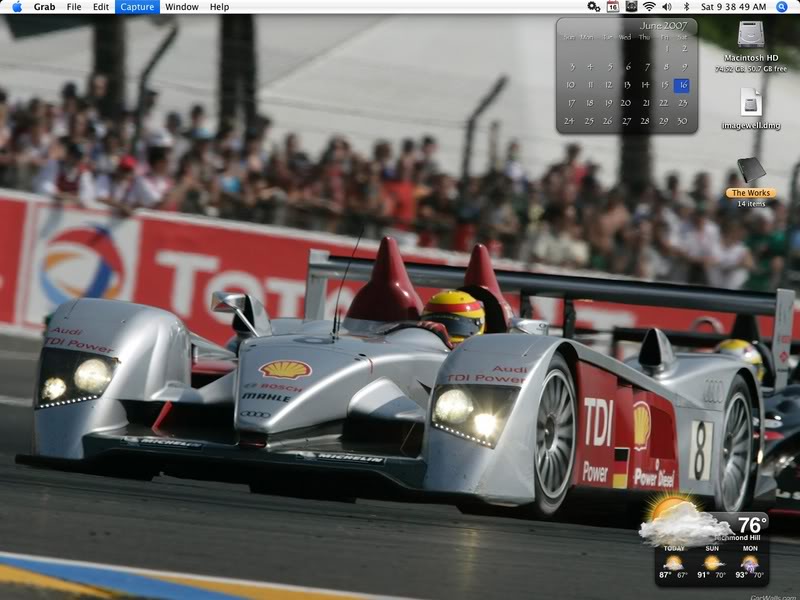Open the Edit menu
This screenshot has height=600, width=800.
coord(101,7)
